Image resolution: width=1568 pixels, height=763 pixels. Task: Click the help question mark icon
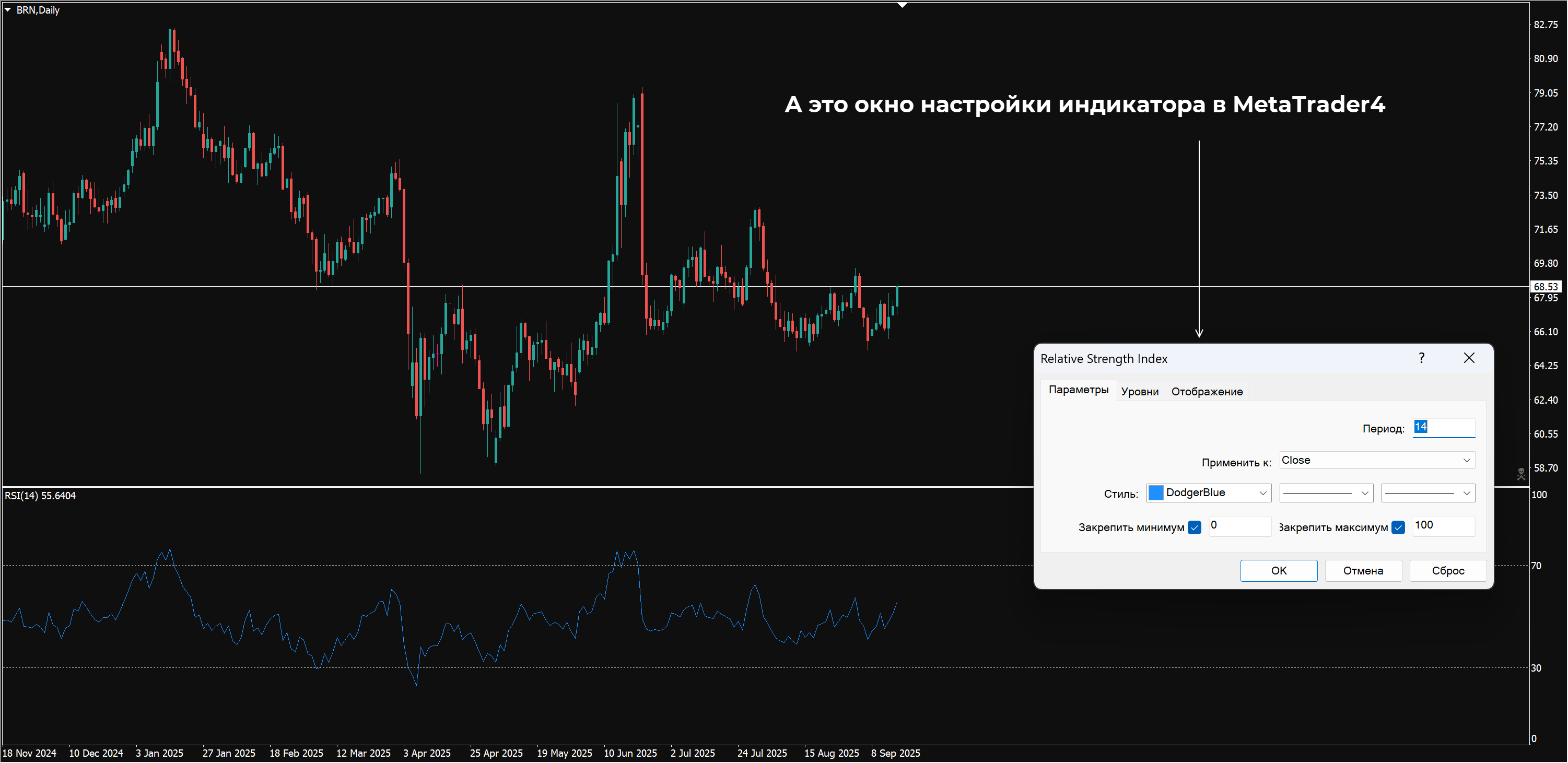(x=1421, y=358)
